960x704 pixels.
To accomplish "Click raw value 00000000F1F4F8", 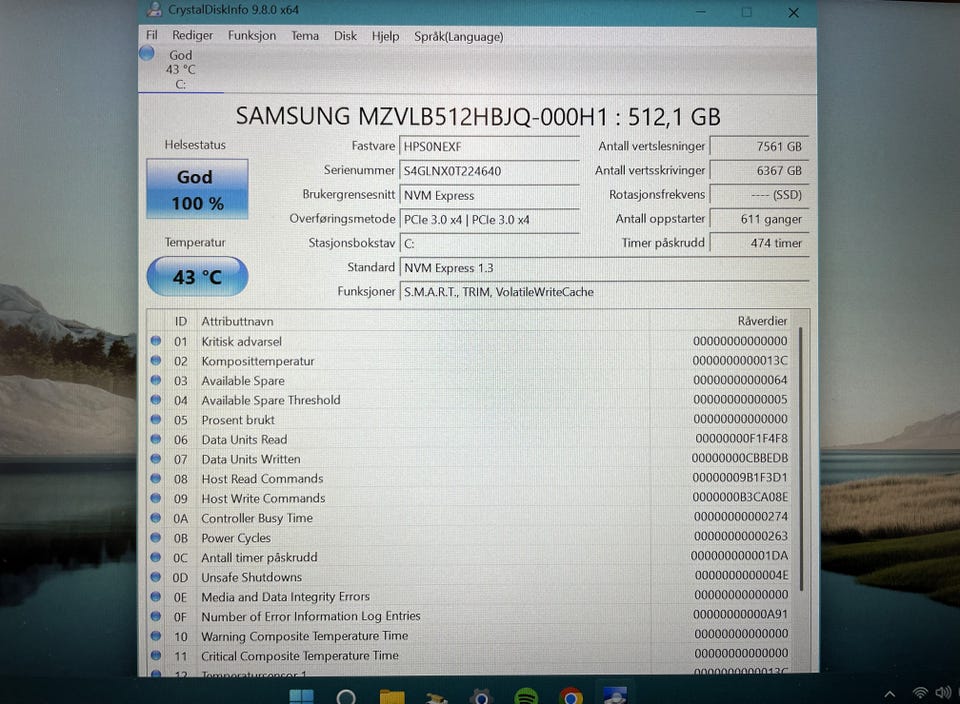I will click(741, 438).
